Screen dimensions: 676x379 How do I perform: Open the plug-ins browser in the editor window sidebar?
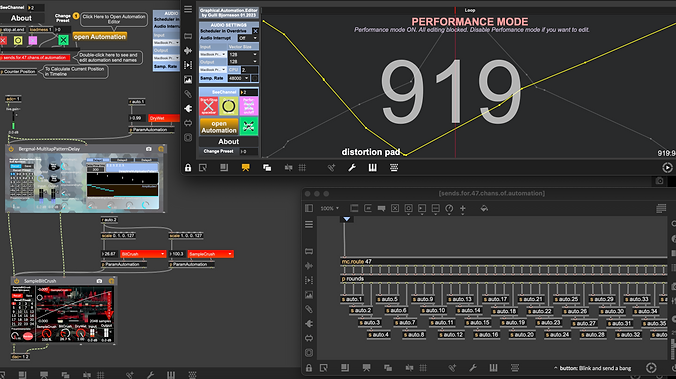click(188, 109)
